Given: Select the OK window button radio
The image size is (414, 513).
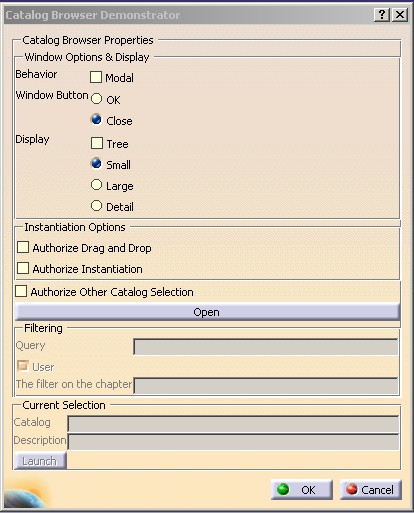Looking at the screenshot, I should tap(96, 99).
